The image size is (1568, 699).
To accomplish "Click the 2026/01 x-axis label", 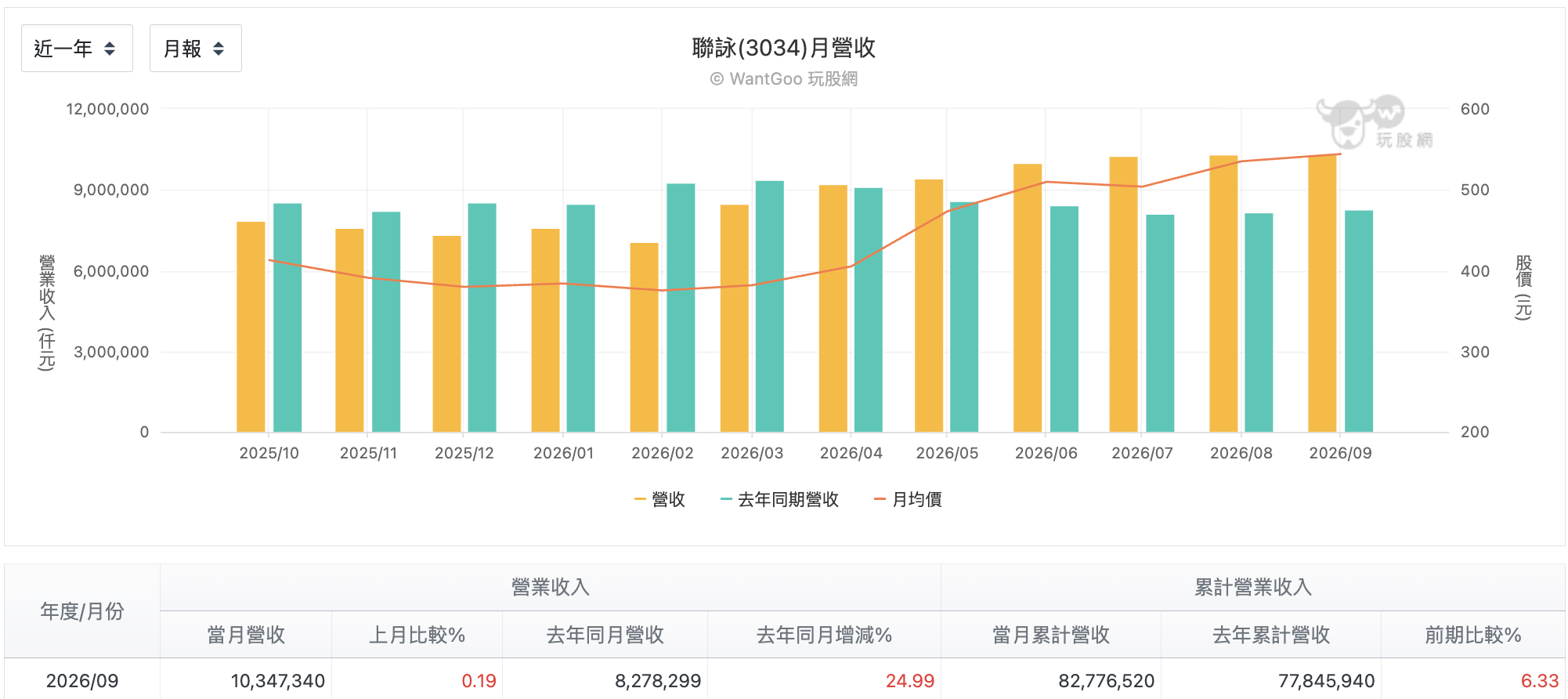I will 564,453.
